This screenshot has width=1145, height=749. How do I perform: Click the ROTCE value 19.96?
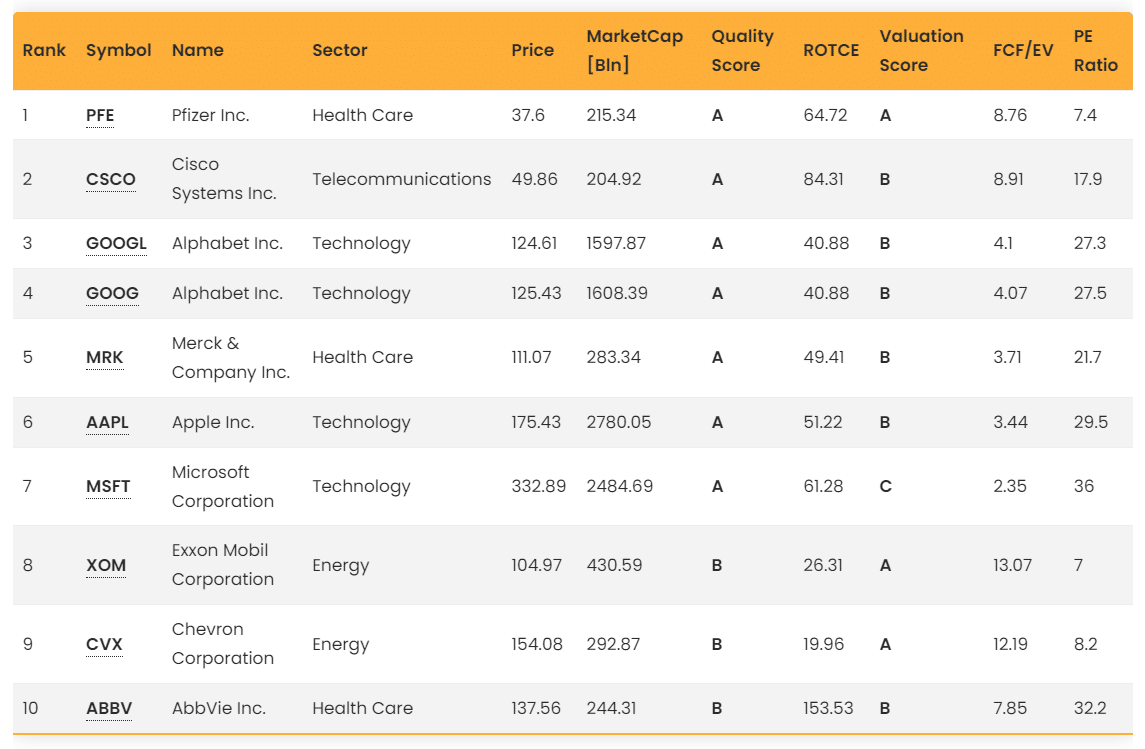coord(824,645)
